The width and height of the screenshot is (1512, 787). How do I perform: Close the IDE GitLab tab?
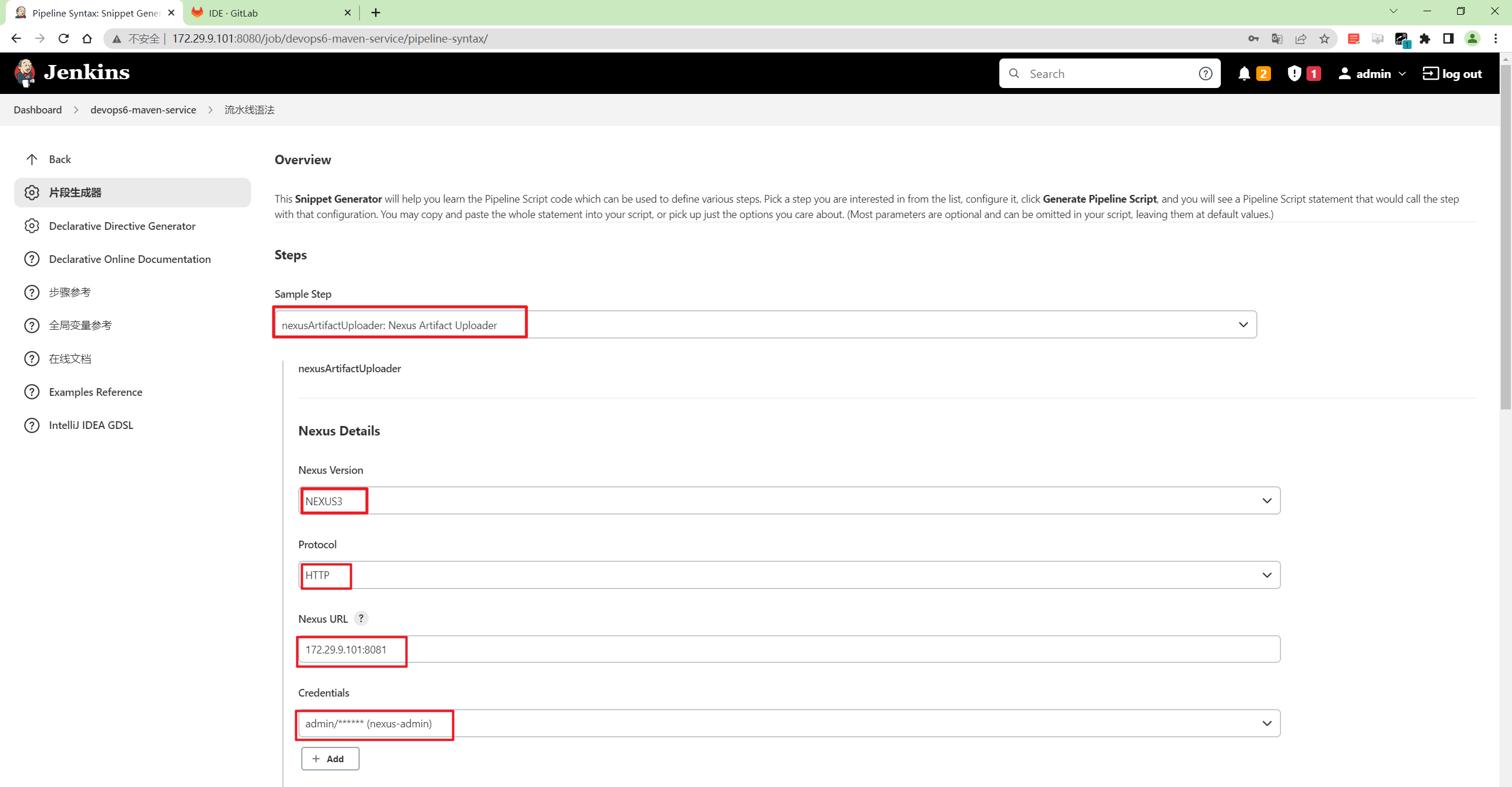tap(347, 12)
